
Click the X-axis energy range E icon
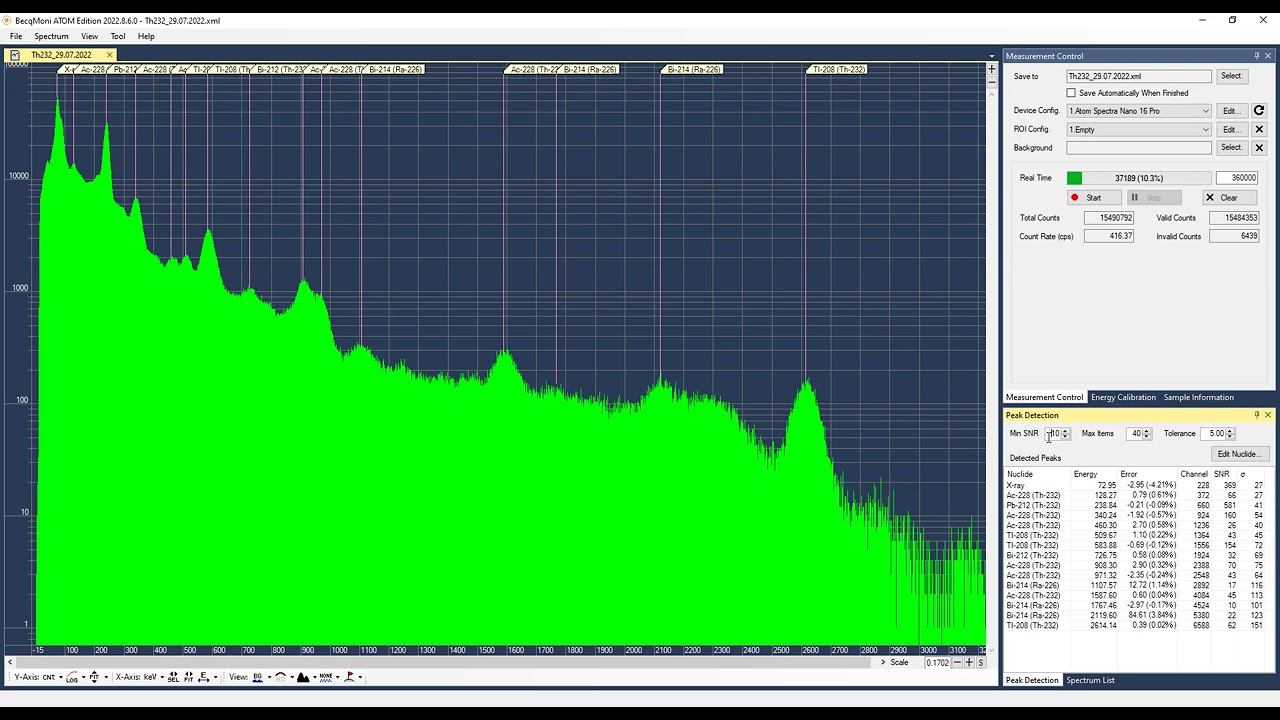203,677
